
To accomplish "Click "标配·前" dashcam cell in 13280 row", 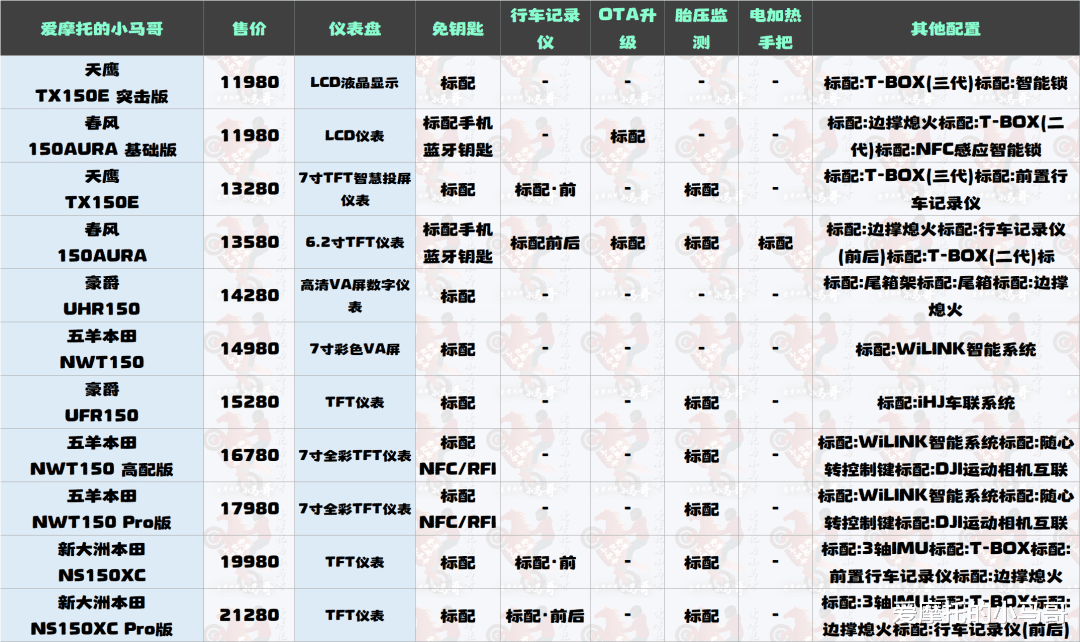I will (545, 189).
